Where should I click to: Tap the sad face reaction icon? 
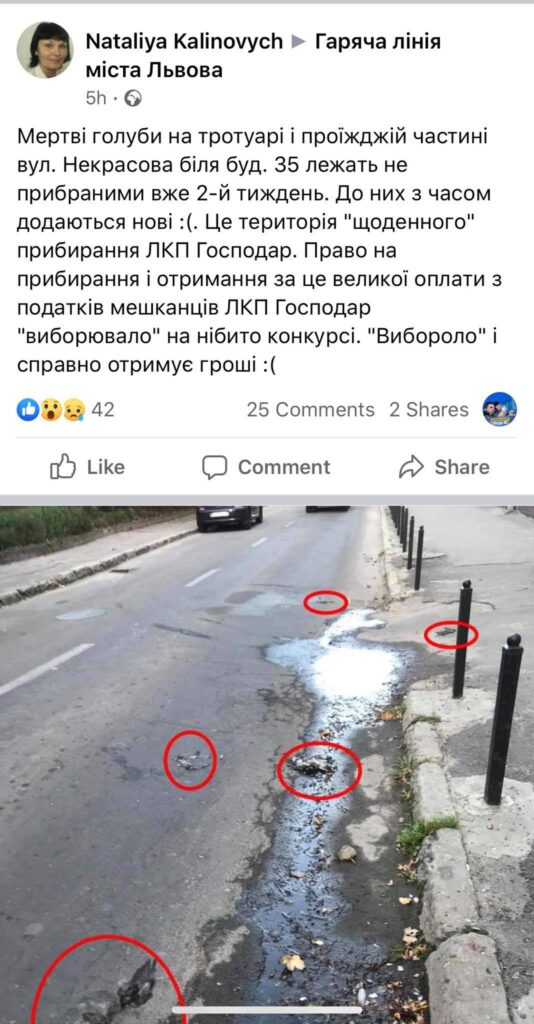[73, 409]
